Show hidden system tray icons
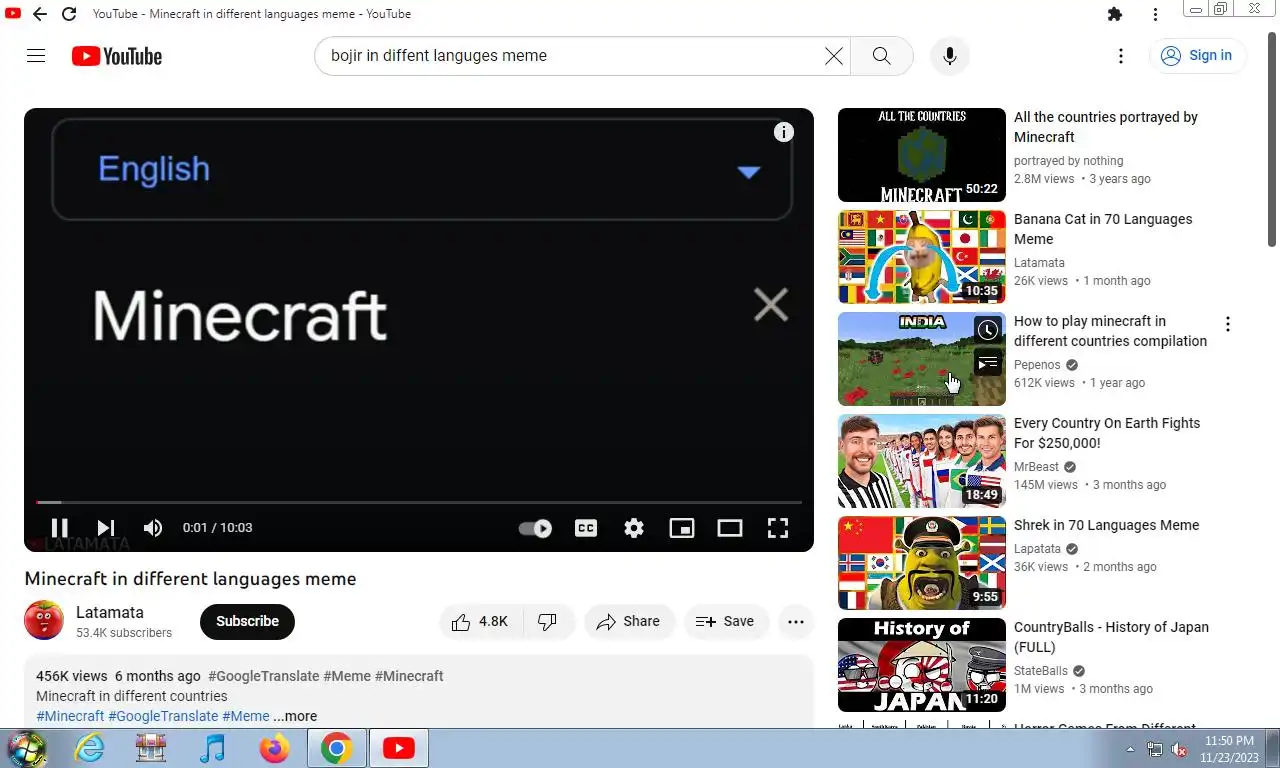Viewport: 1280px width, 768px height. tap(1130, 749)
